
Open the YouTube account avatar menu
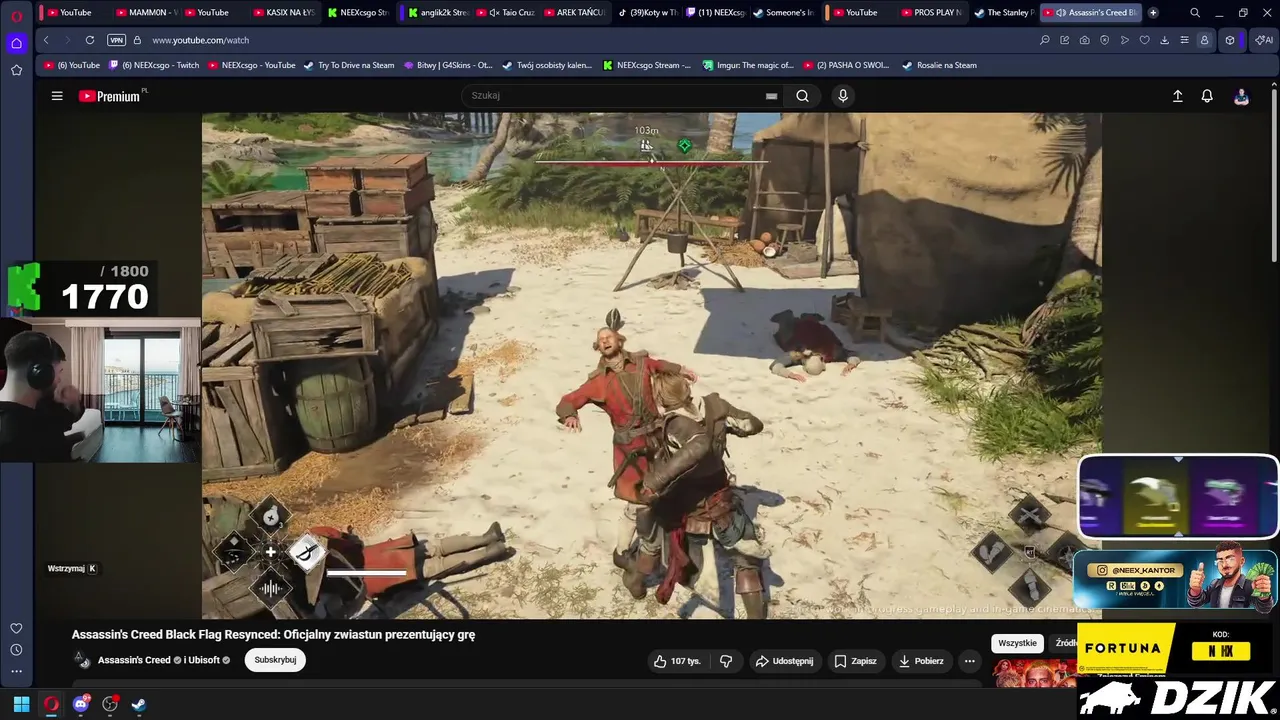click(x=1241, y=96)
